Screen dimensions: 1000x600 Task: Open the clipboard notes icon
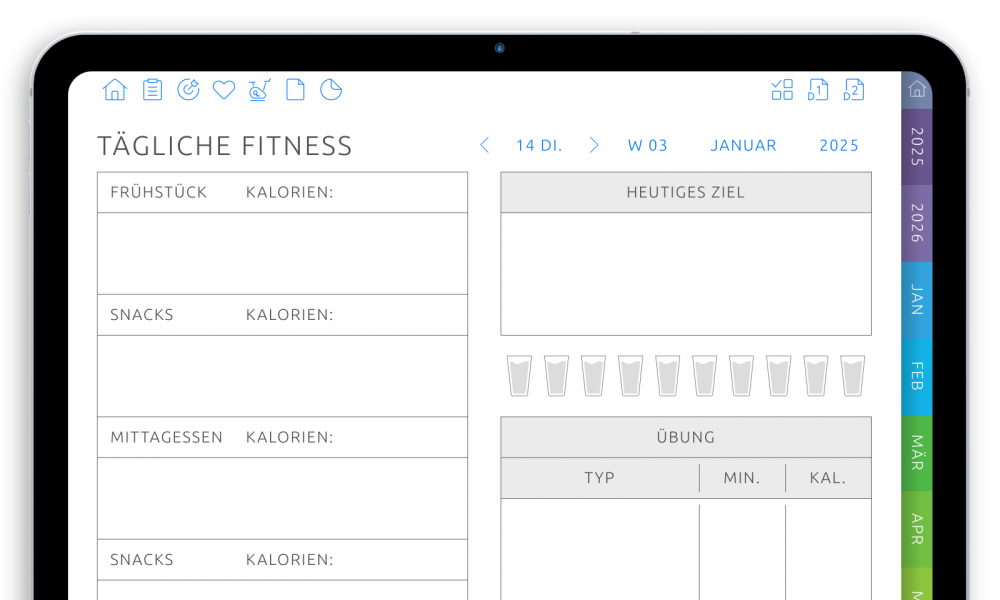[152, 90]
